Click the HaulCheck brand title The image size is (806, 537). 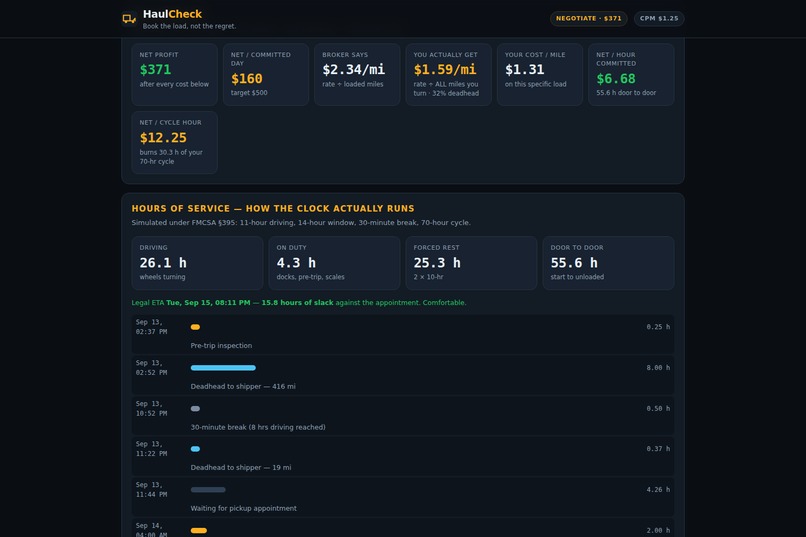point(172,14)
